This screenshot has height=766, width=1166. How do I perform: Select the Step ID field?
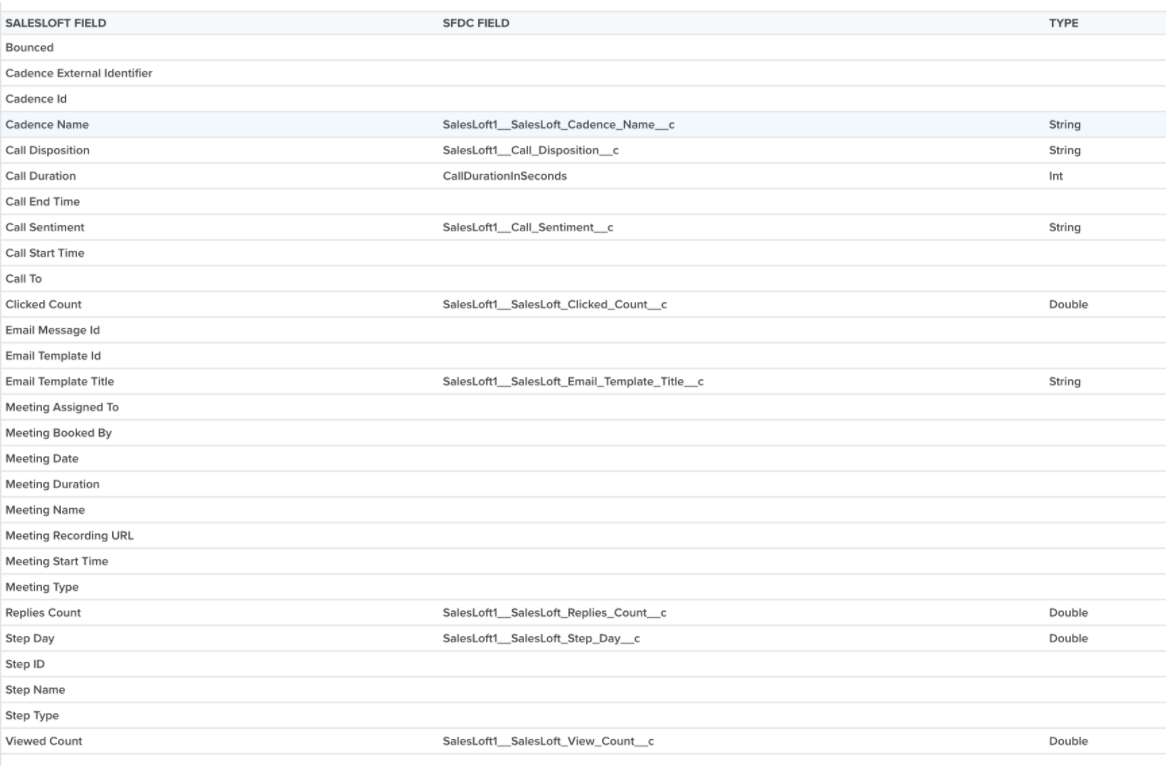(x=25, y=664)
